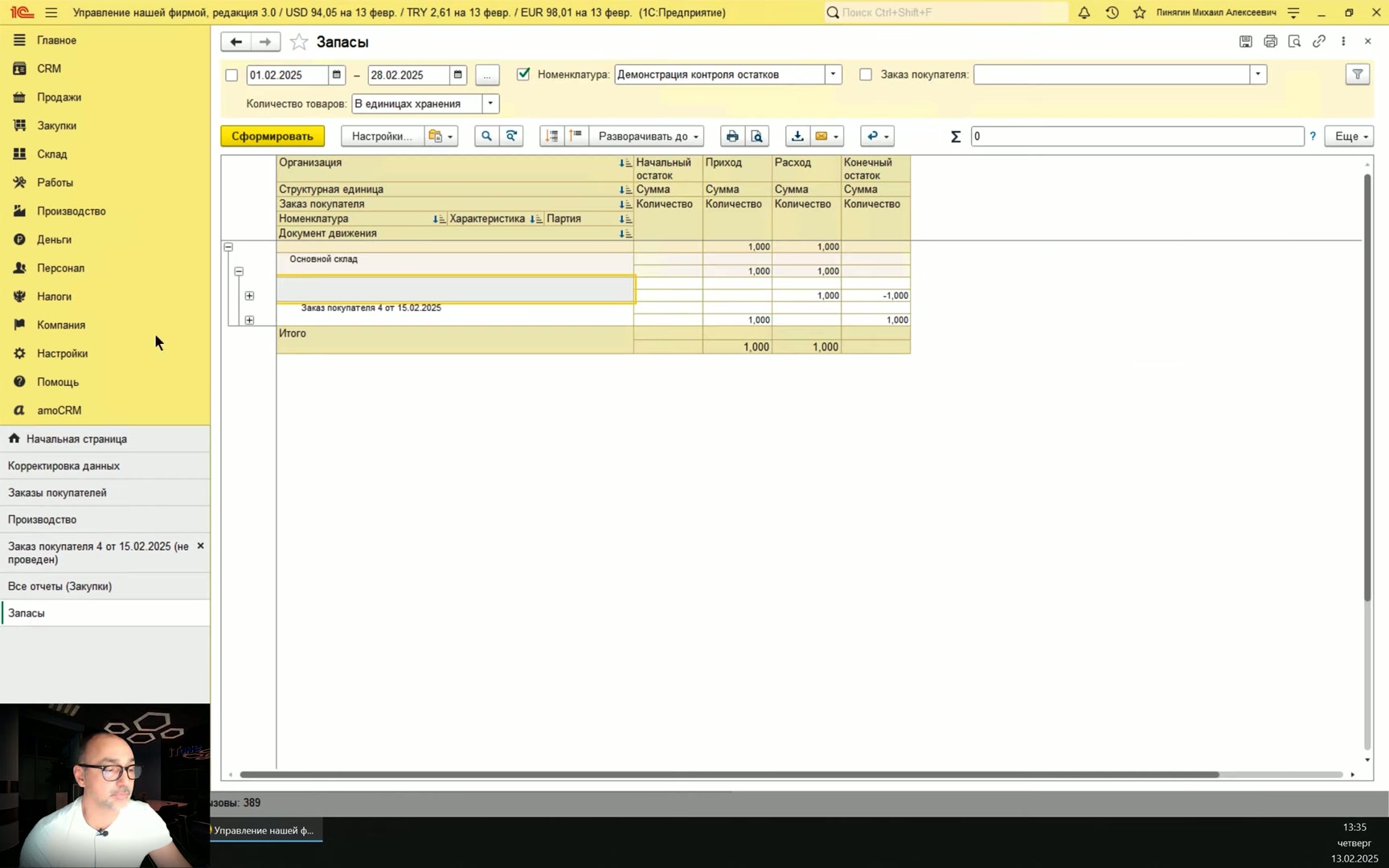The width and height of the screenshot is (1389, 868).
Task: Open notifications bell icon
Action: click(x=1084, y=12)
